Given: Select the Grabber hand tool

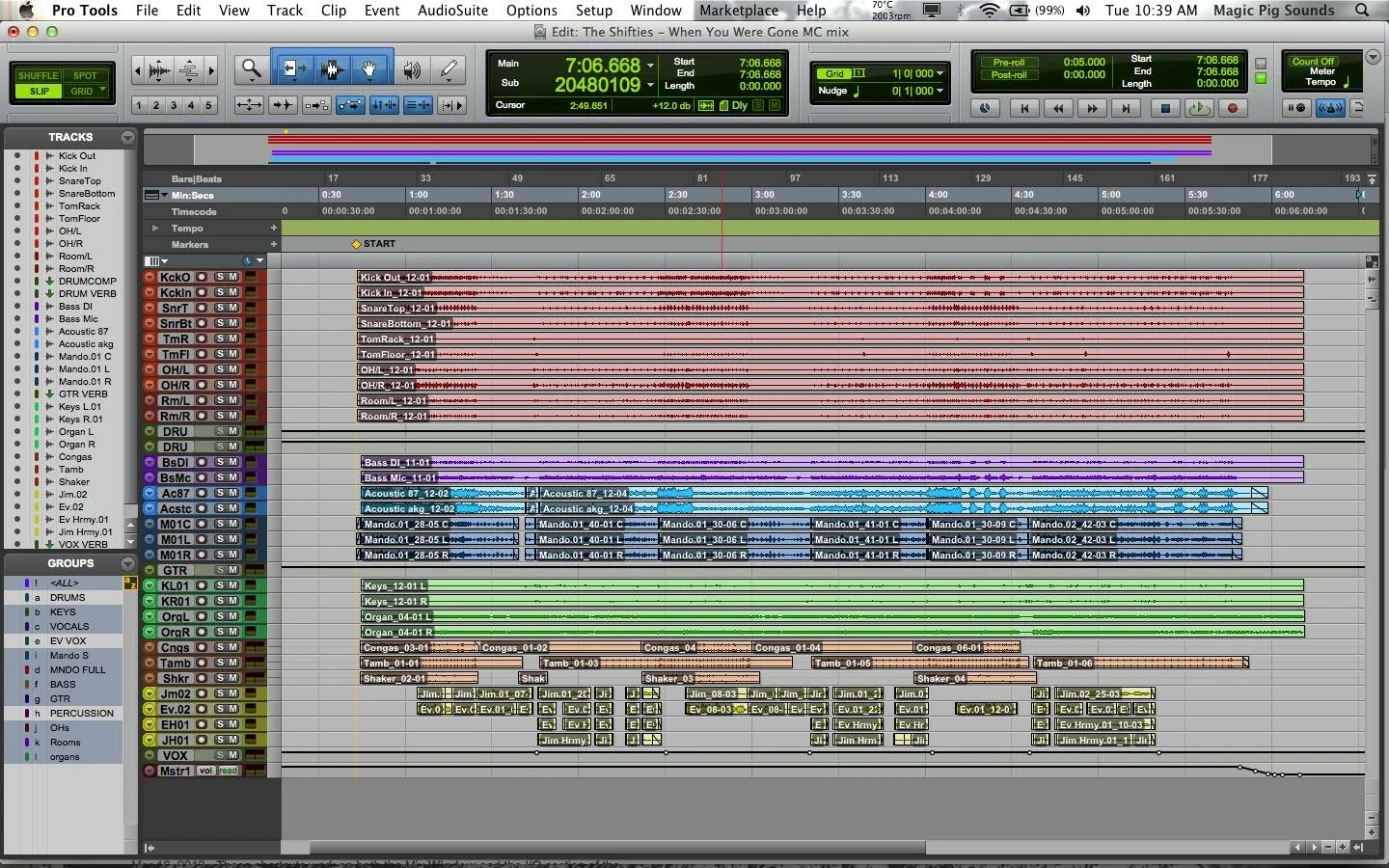Looking at the screenshot, I should coord(368,69).
